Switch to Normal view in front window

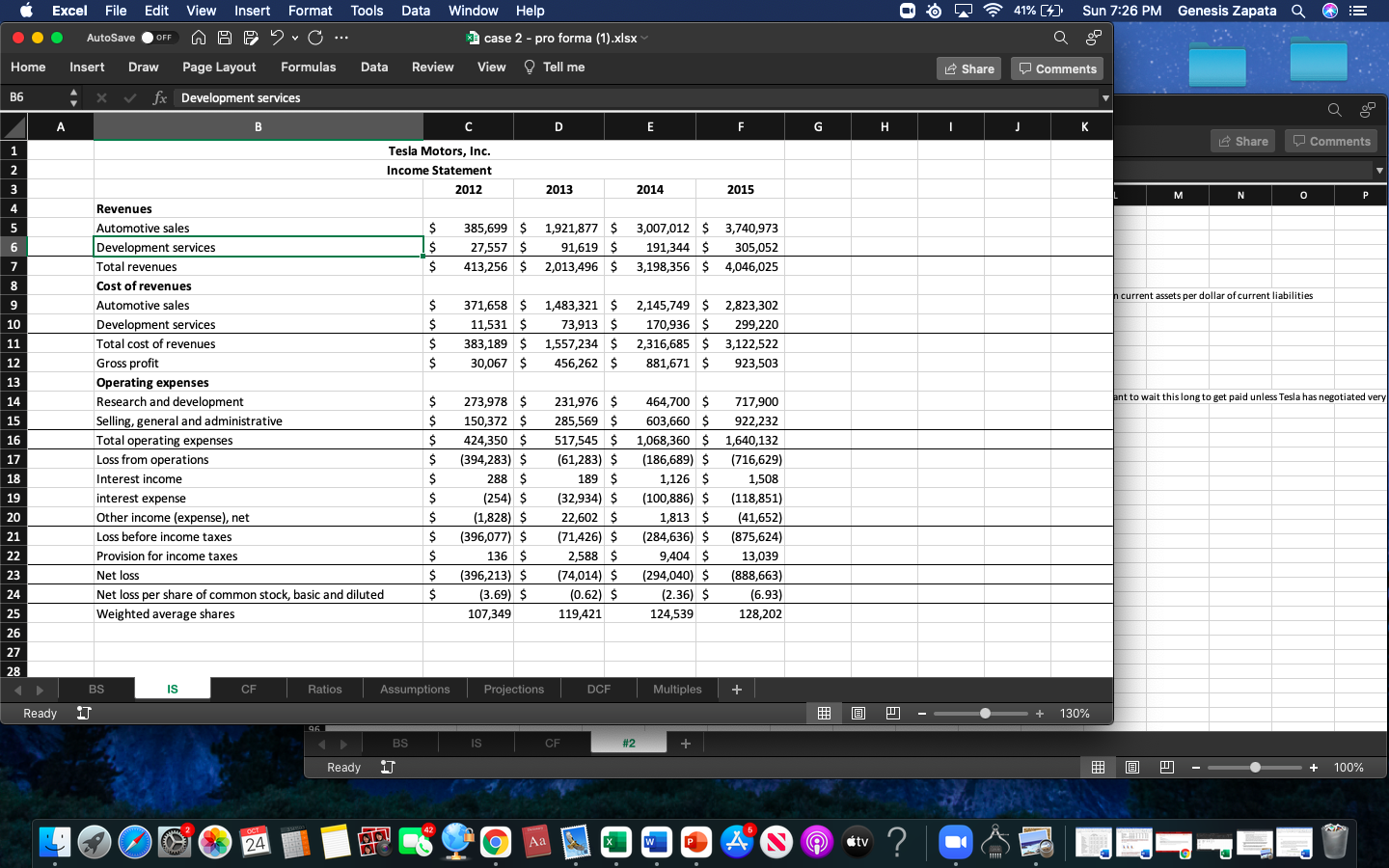coord(824,713)
